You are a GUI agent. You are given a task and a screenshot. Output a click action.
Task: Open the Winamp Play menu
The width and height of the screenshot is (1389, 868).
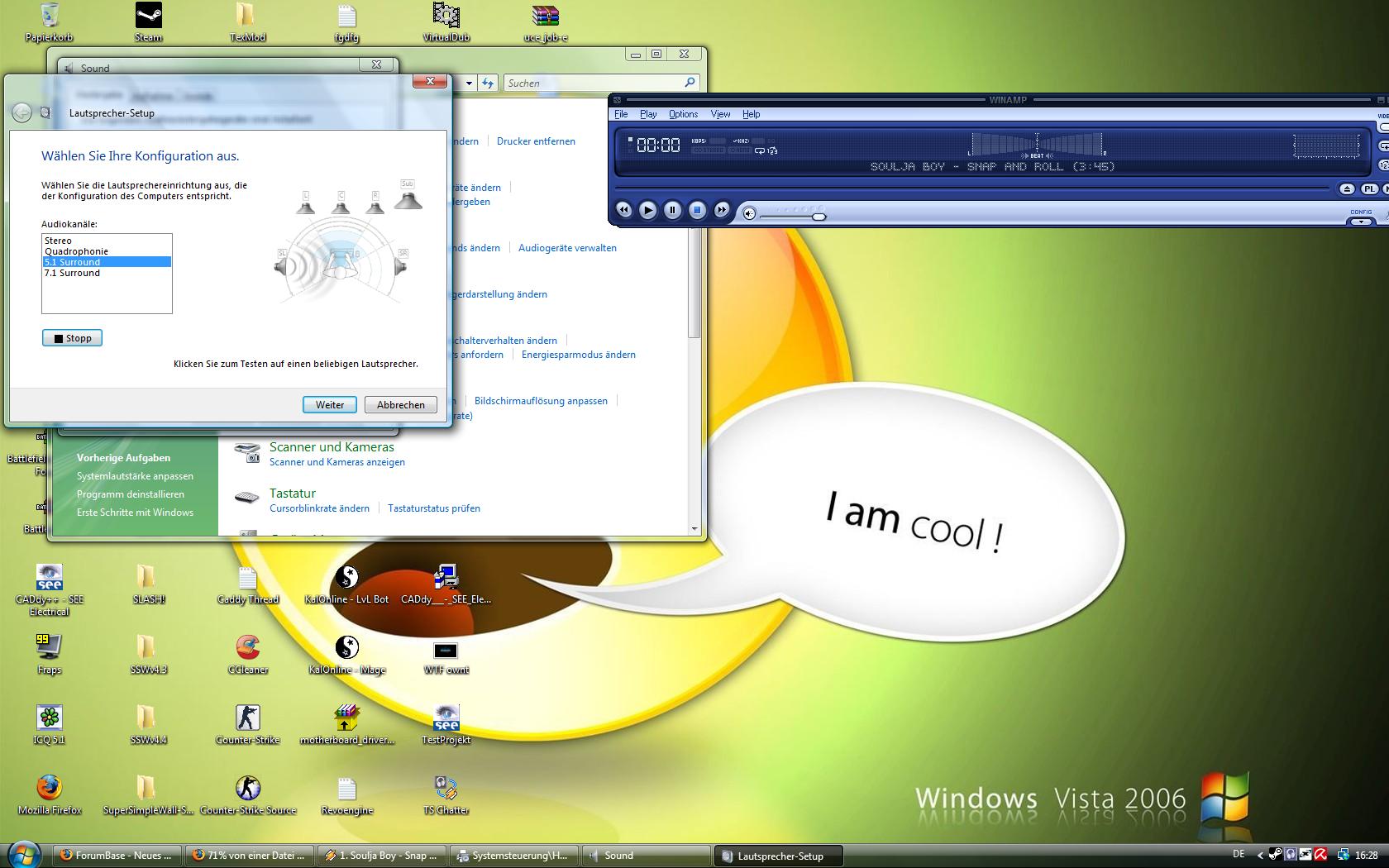[x=648, y=114]
